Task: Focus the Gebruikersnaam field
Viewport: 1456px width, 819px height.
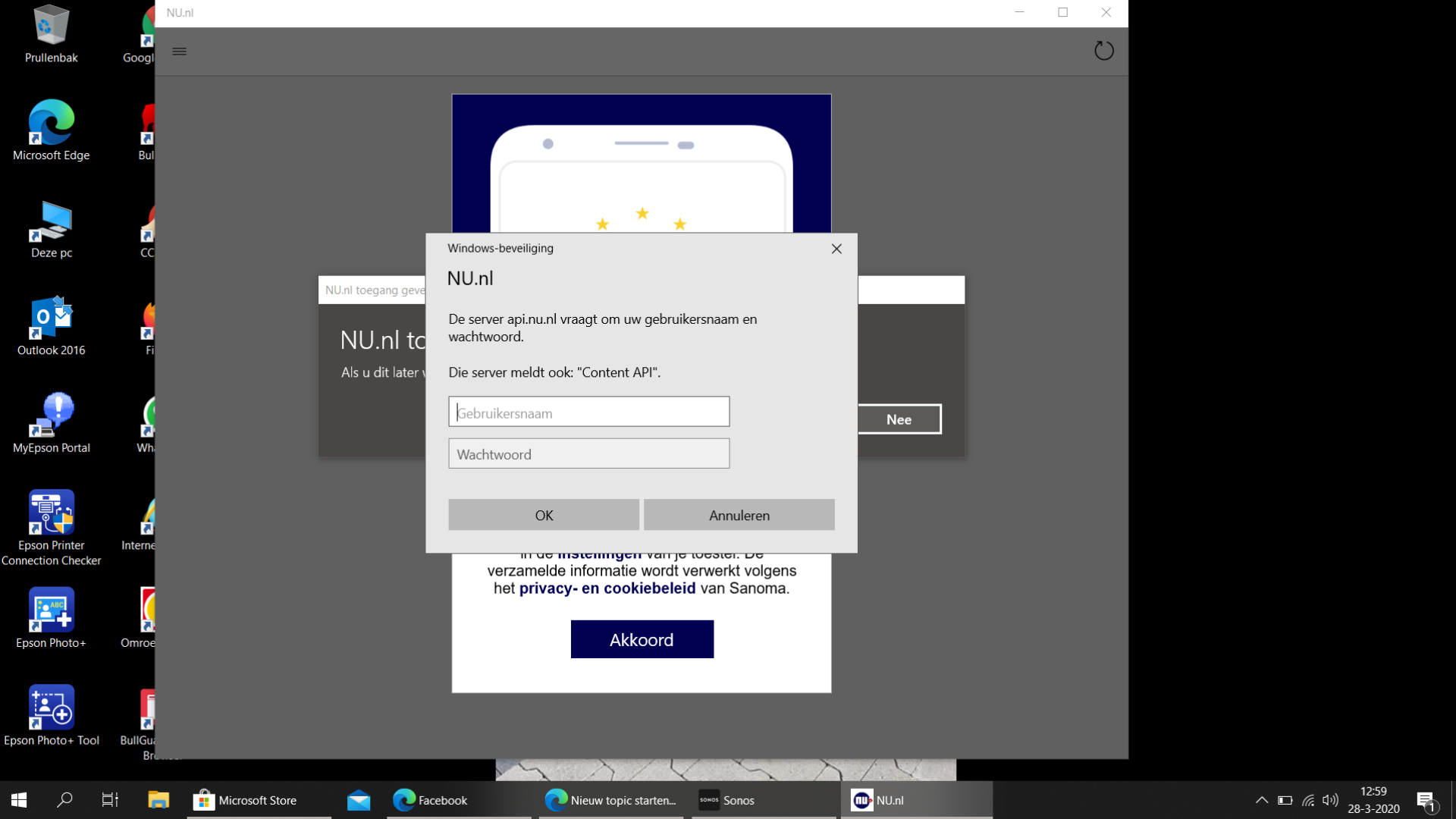Action: point(588,412)
